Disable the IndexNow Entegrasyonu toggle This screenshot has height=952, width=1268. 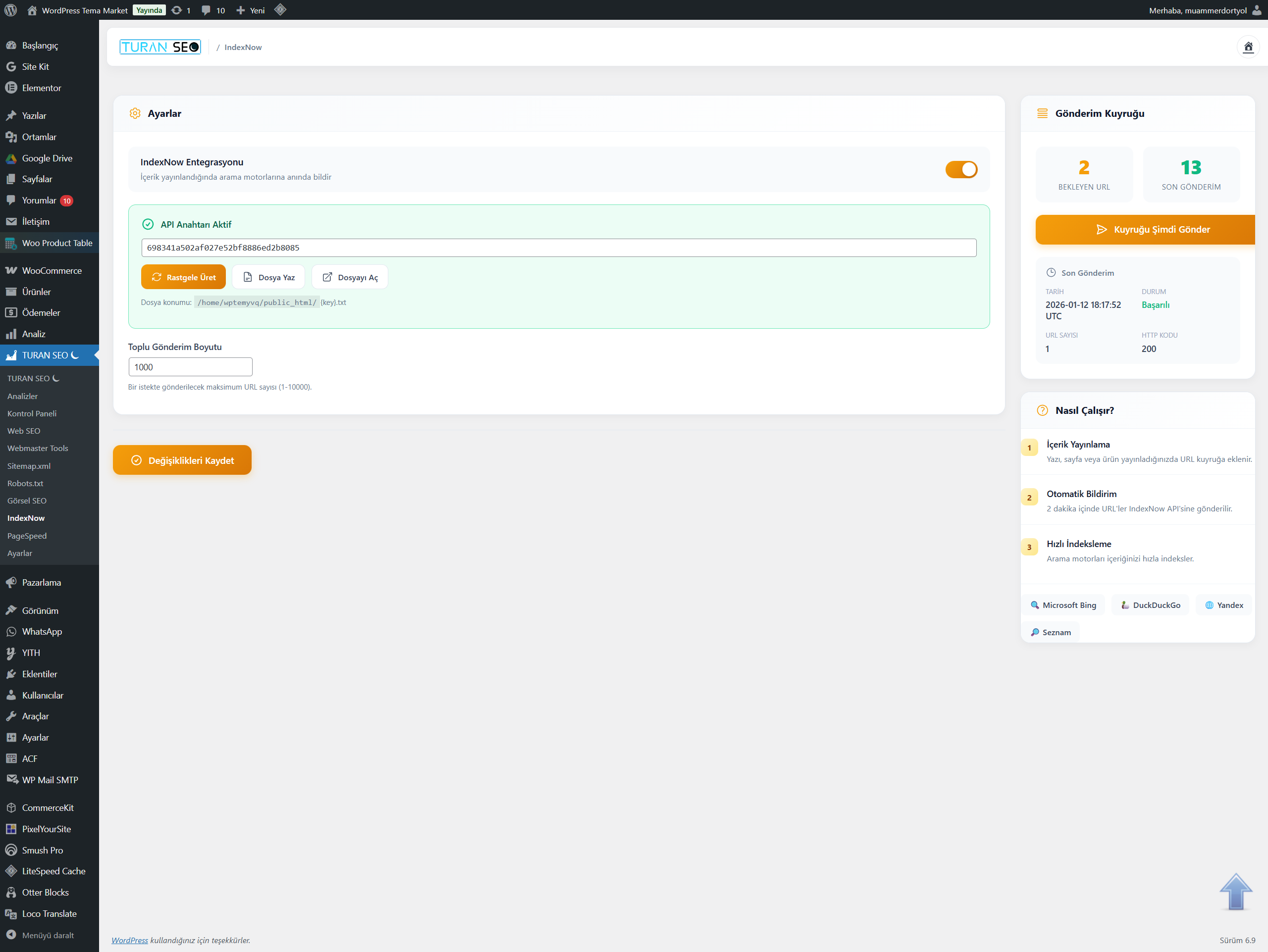(961, 169)
